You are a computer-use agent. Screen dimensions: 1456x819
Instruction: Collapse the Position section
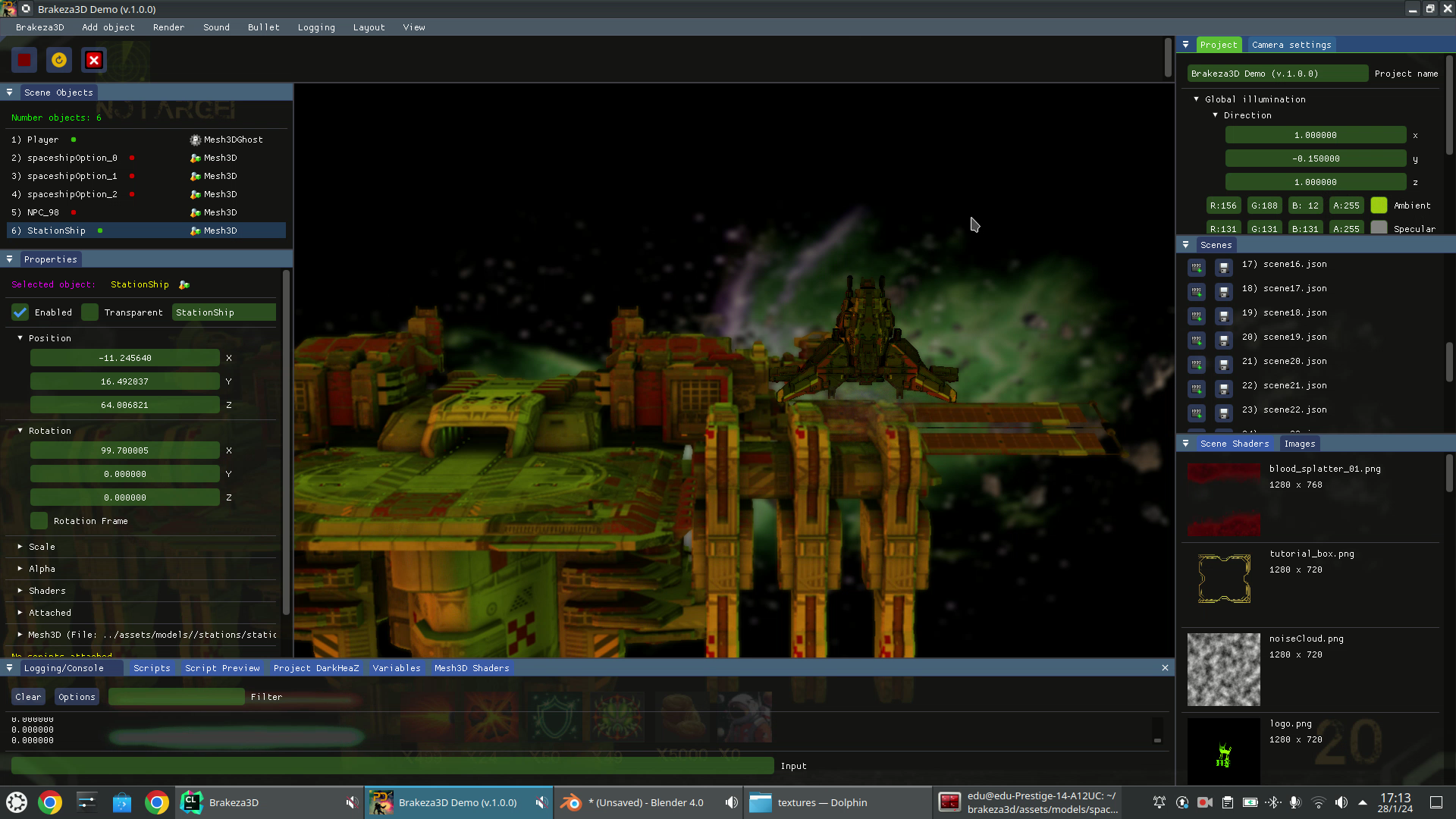click(x=20, y=338)
